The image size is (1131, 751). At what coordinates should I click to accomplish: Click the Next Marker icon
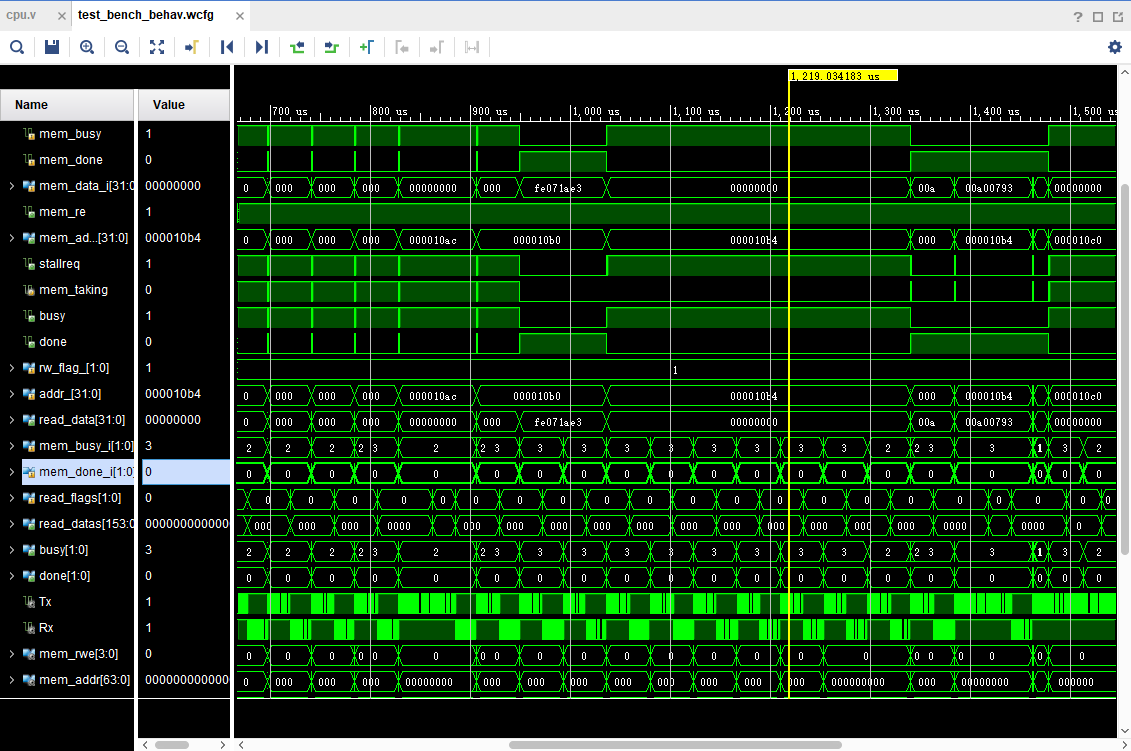pos(436,48)
